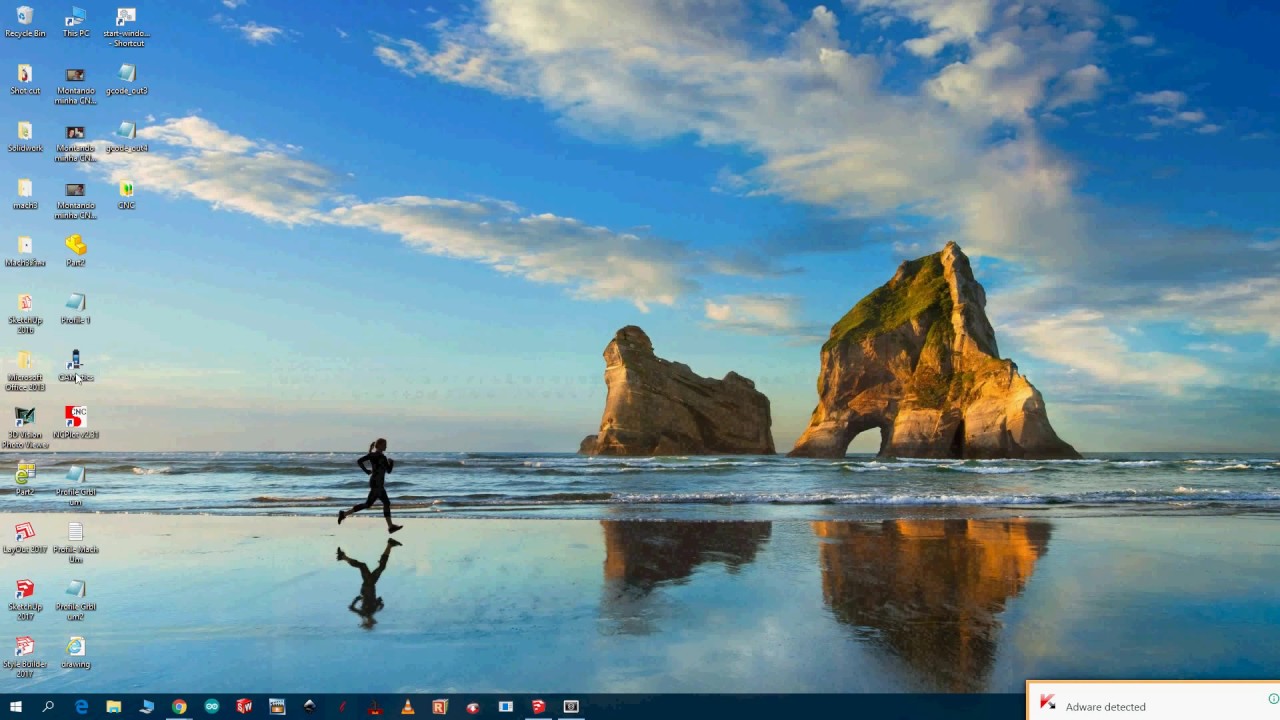Open the clapperboard video app on taskbar
1280x720 pixels.
coord(277,707)
